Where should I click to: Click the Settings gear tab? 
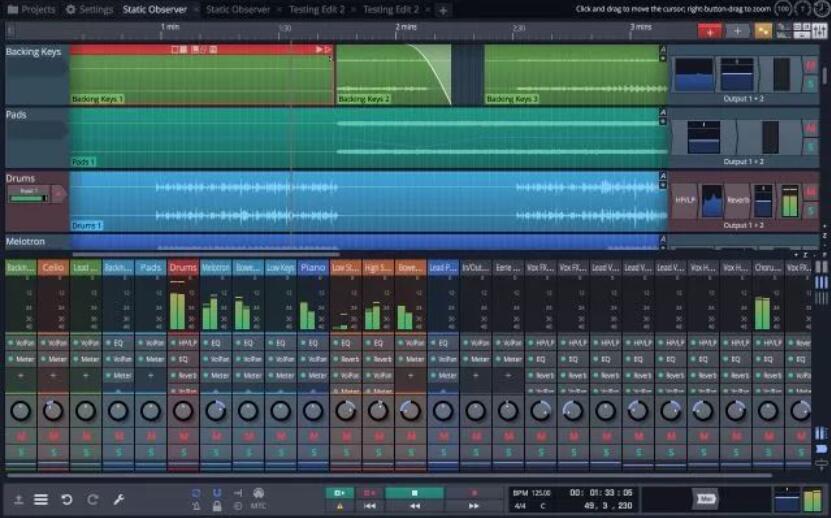click(x=89, y=9)
